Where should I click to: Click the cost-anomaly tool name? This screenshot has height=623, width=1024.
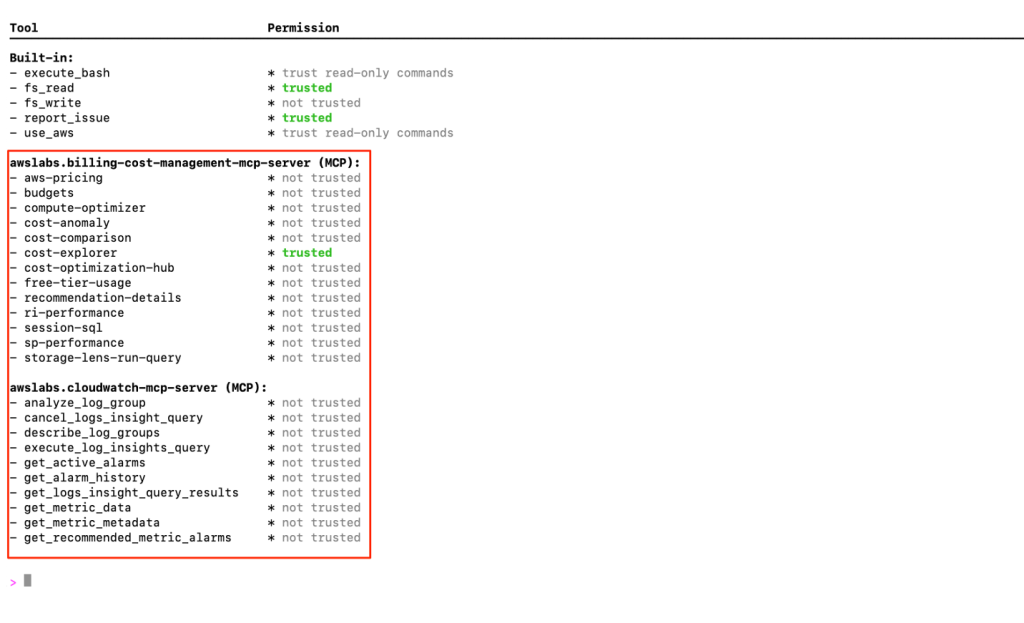67,223
